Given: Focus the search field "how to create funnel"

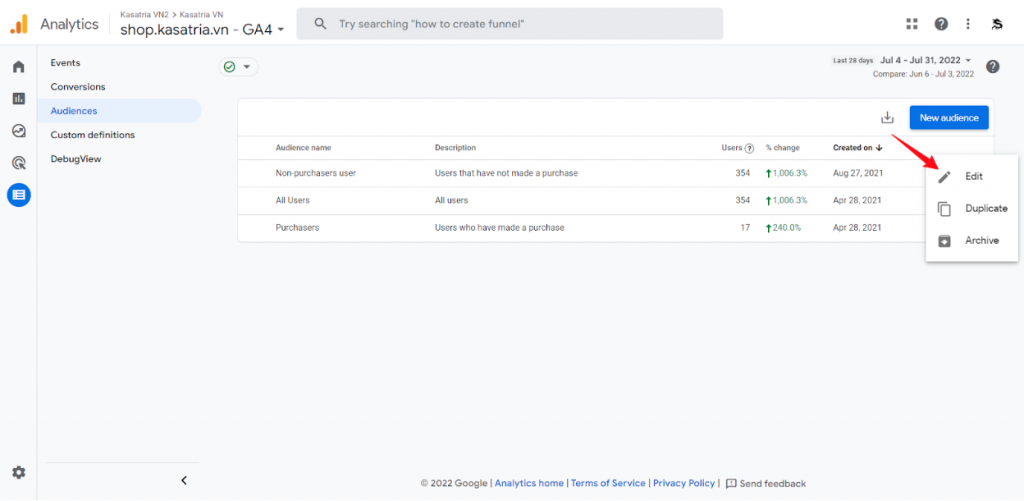Looking at the screenshot, I should tap(509, 24).
